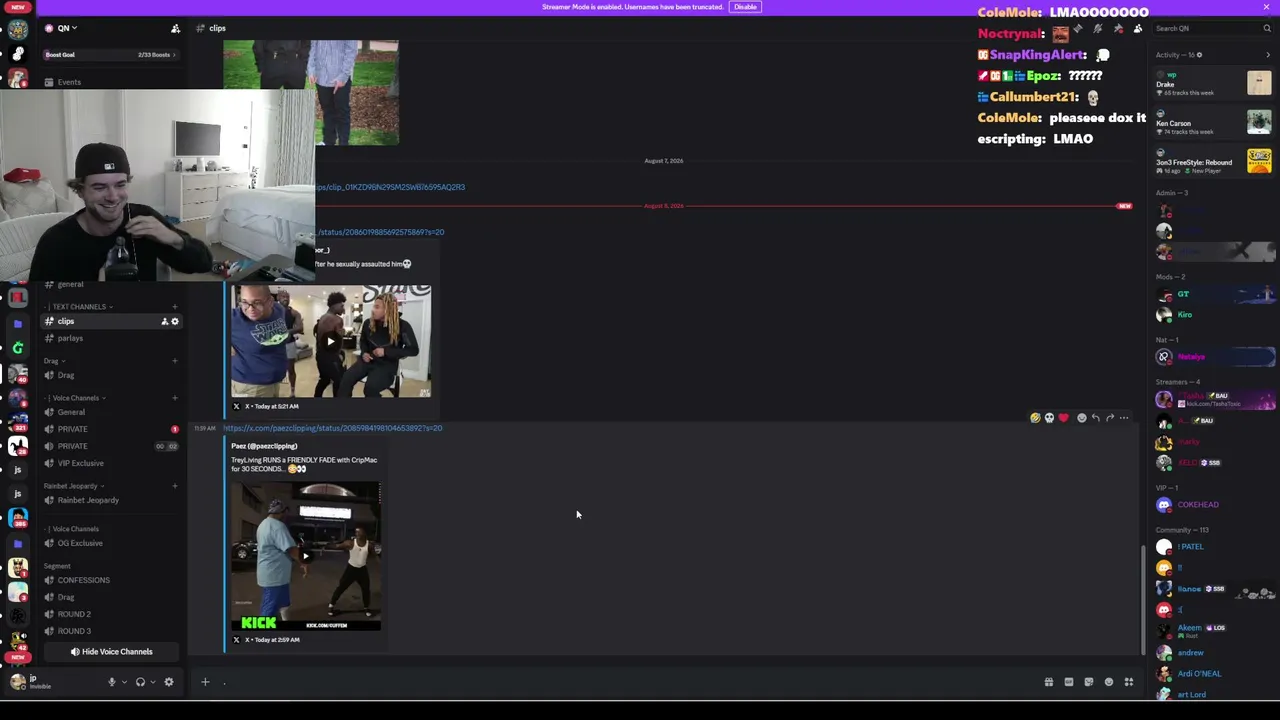1280x720 pixels.
Task: Open the Apps launcher icon in message bar
Action: (x=1128, y=682)
